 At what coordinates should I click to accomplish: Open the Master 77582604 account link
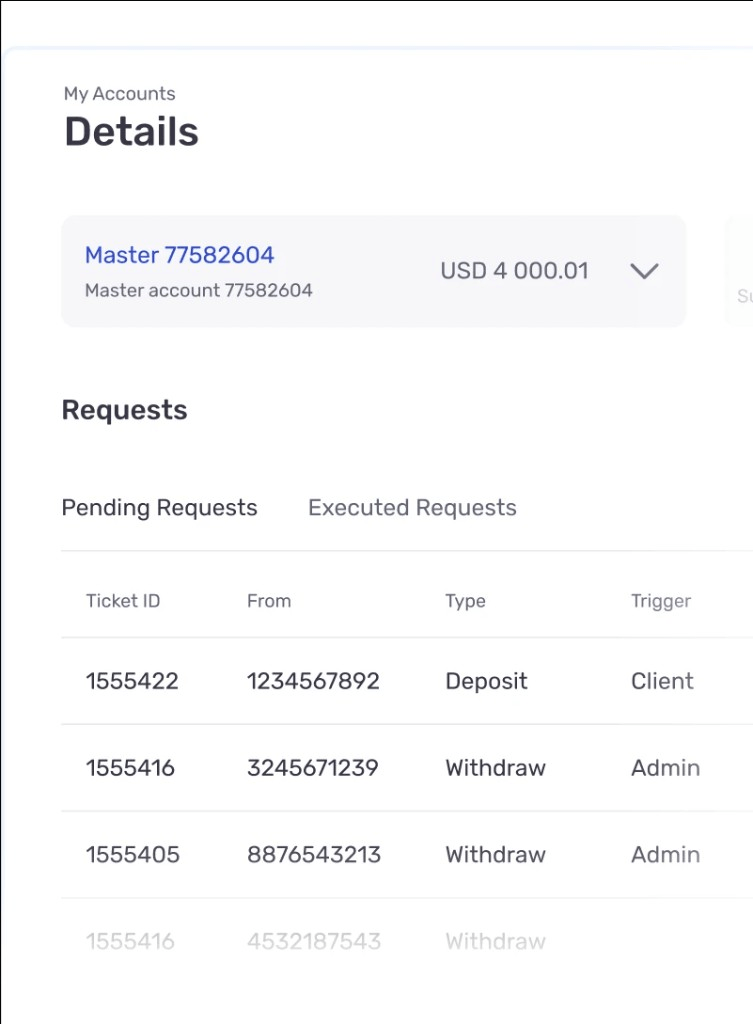pyautogui.click(x=180, y=255)
